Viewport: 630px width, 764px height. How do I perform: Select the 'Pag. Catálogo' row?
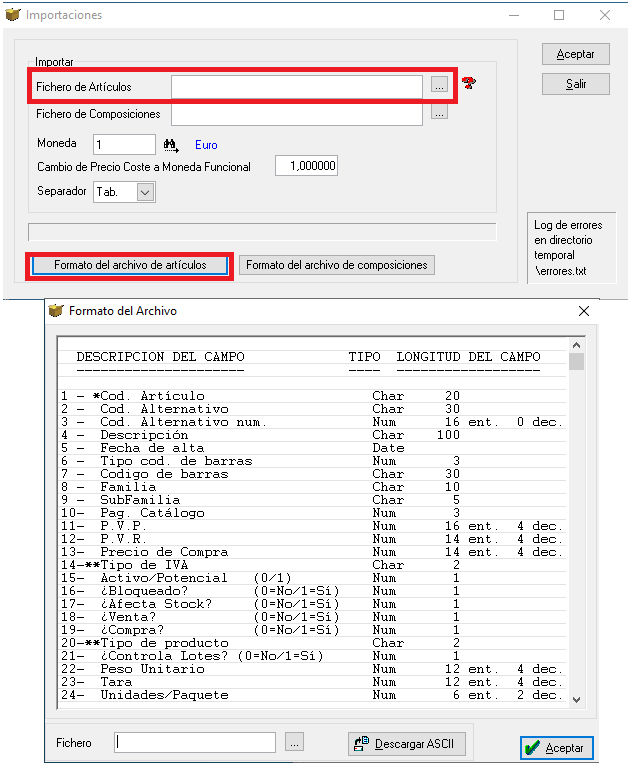tap(312, 513)
